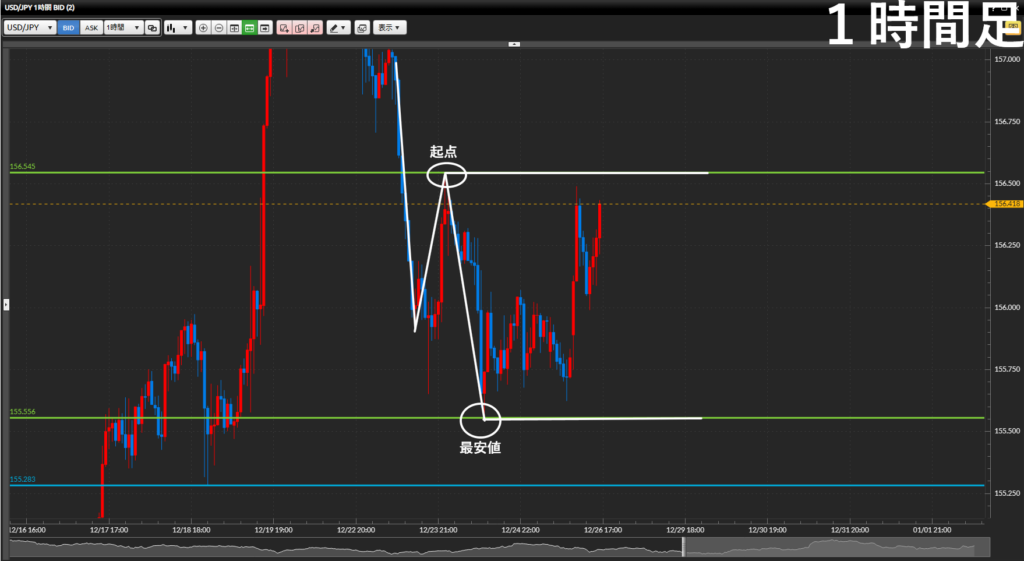Viewport: 1024px width, 561px height.
Task: Open the chart type dropdown
Action: point(177,28)
